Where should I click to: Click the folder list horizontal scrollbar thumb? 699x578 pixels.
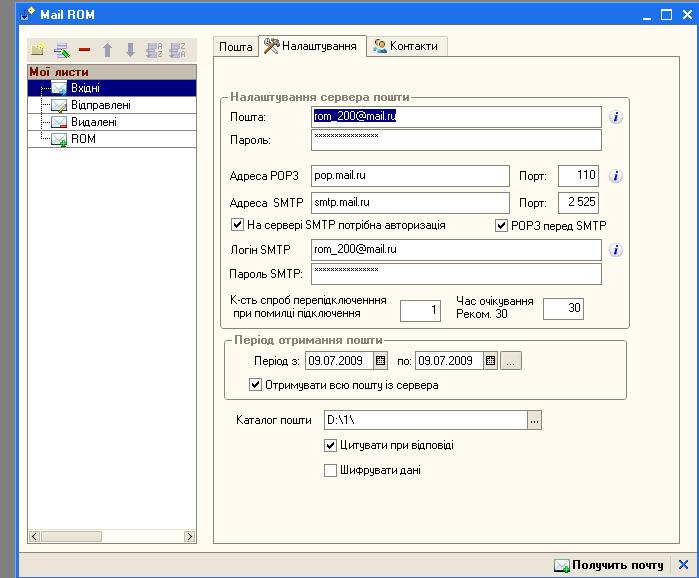(x=71, y=536)
